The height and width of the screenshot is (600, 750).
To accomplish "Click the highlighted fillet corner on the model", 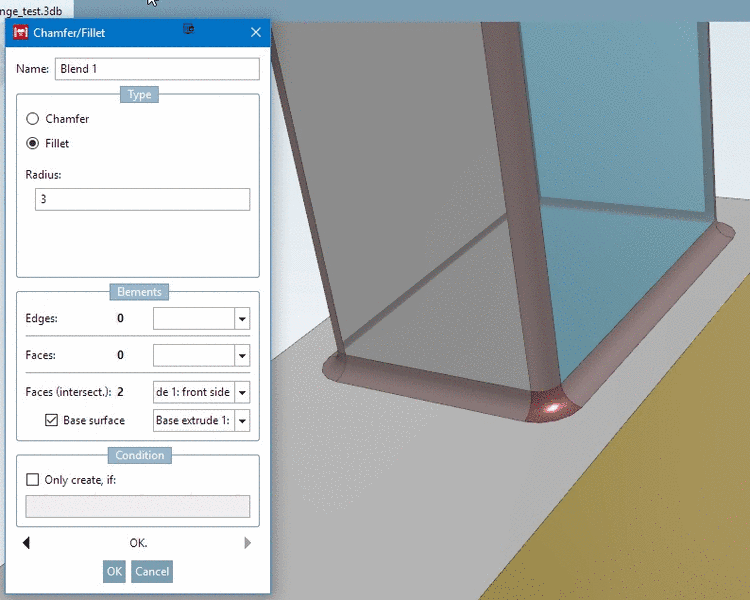I will [x=551, y=406].
